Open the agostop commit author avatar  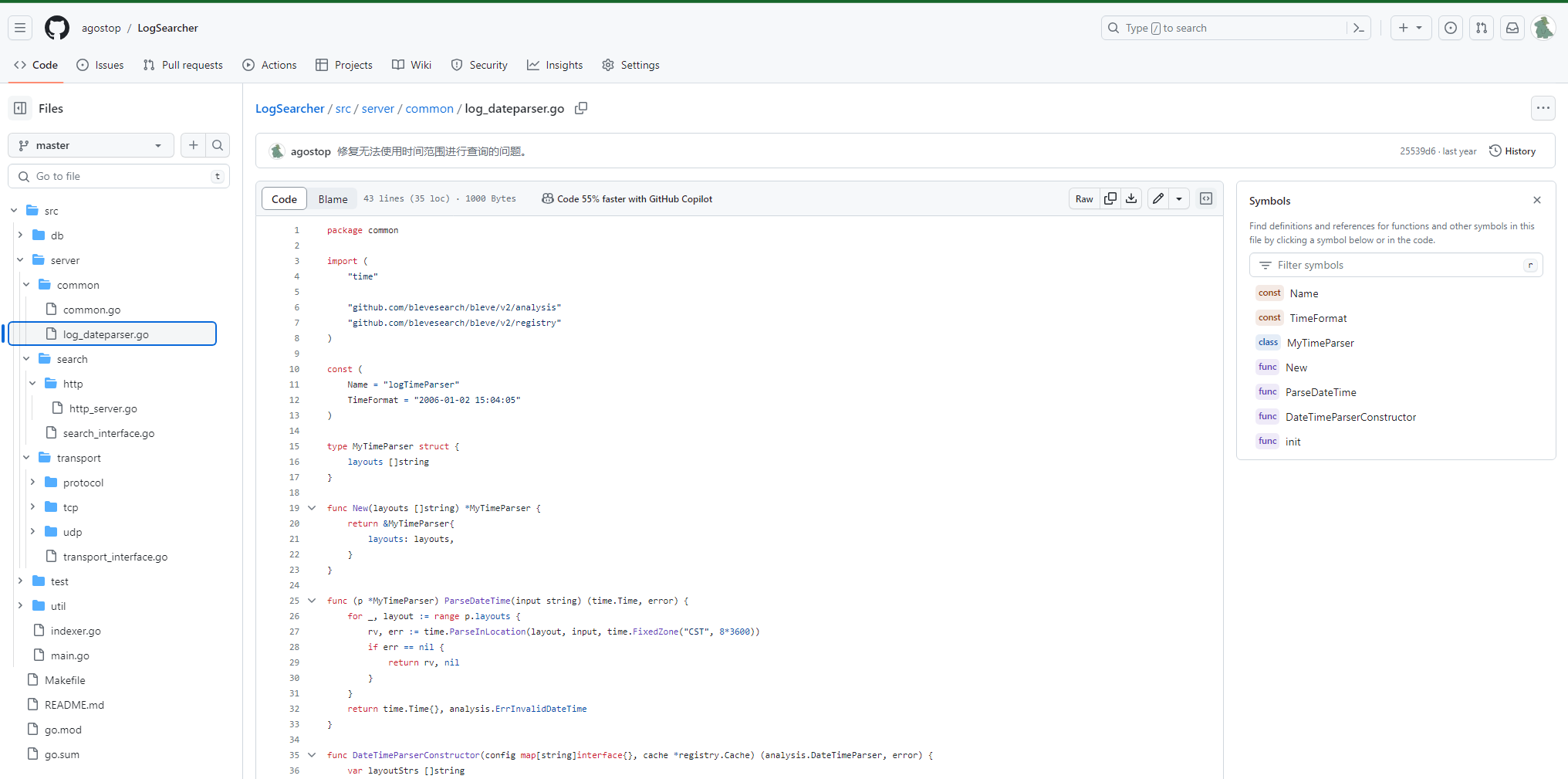[x=277, y=151]
